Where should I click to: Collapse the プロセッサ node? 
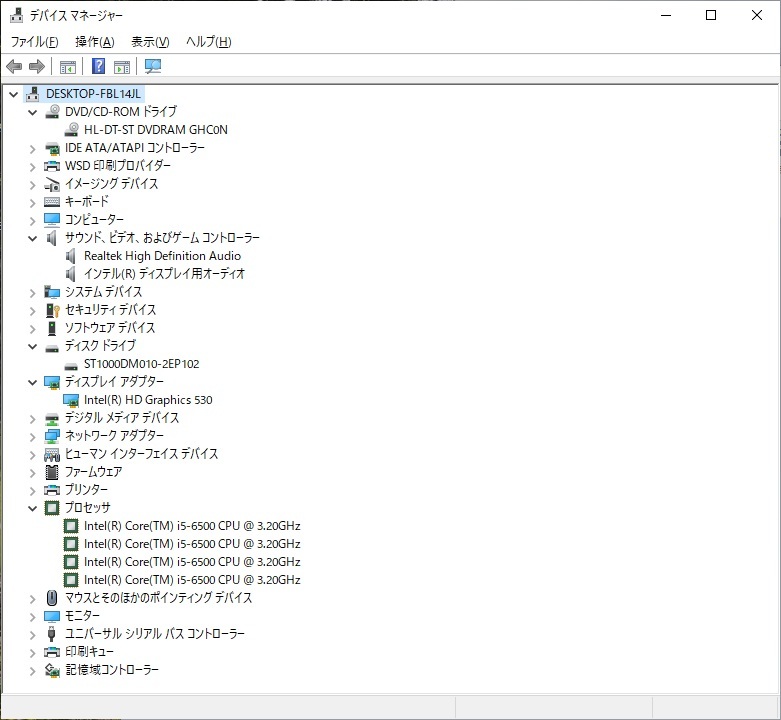(x=33, y=508)
